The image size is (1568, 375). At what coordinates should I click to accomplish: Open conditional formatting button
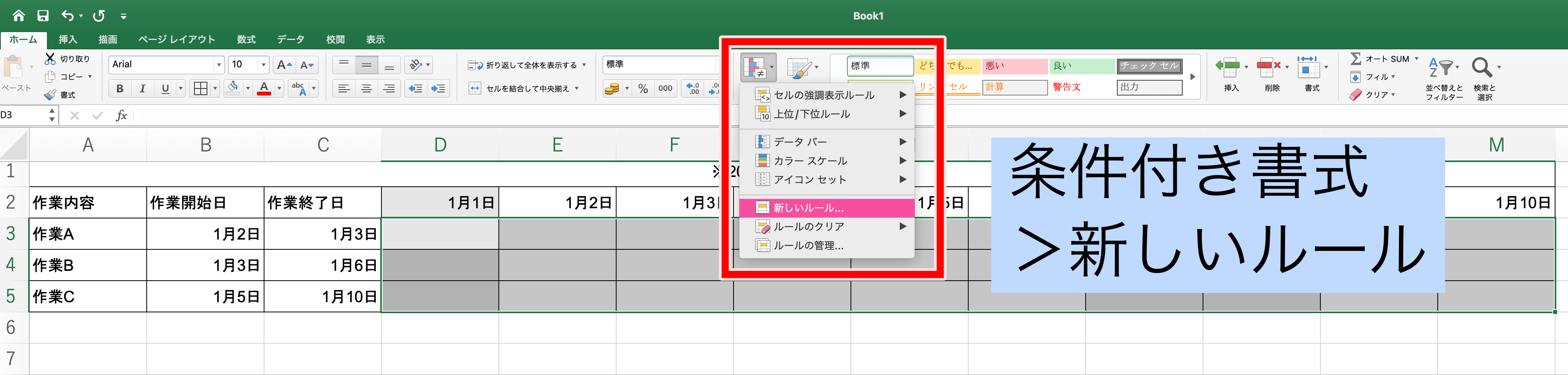point(758,68)
